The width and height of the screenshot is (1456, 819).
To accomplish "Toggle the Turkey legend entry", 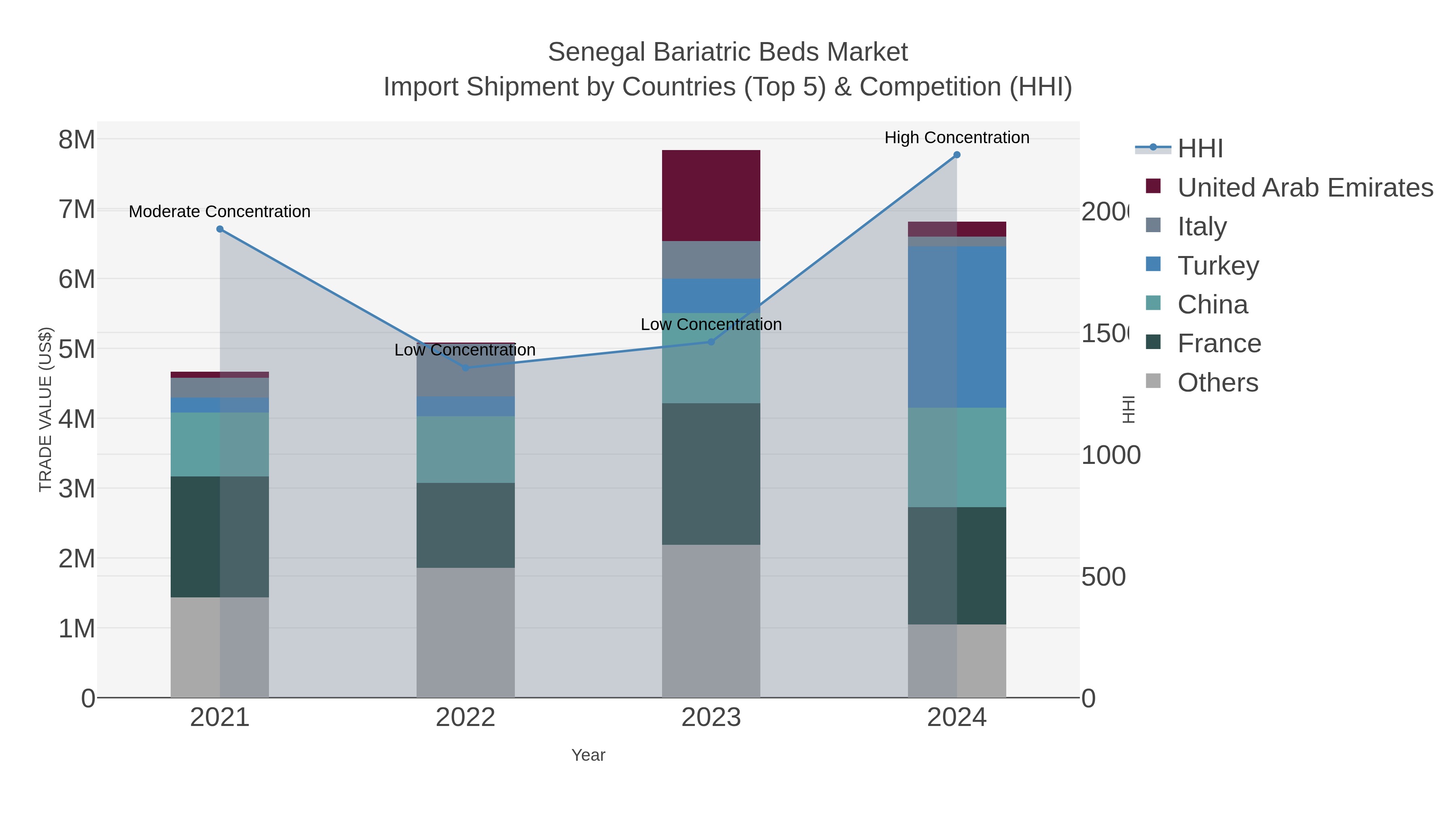I will pyautogui.click(x=1202, y=266).
